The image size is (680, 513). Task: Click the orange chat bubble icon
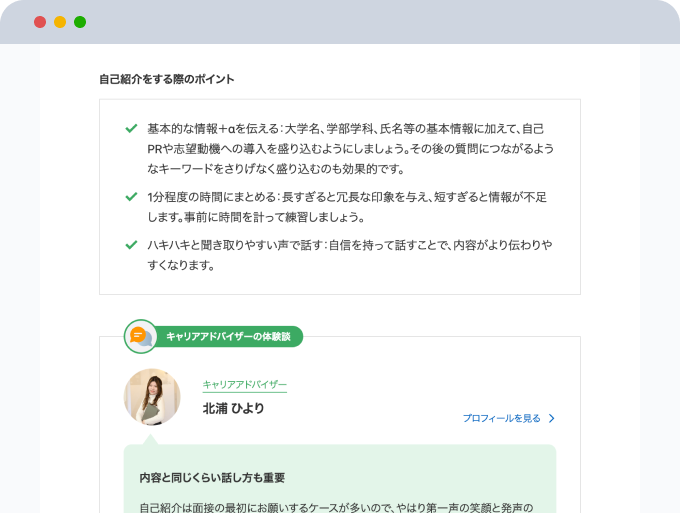(140, 336)
